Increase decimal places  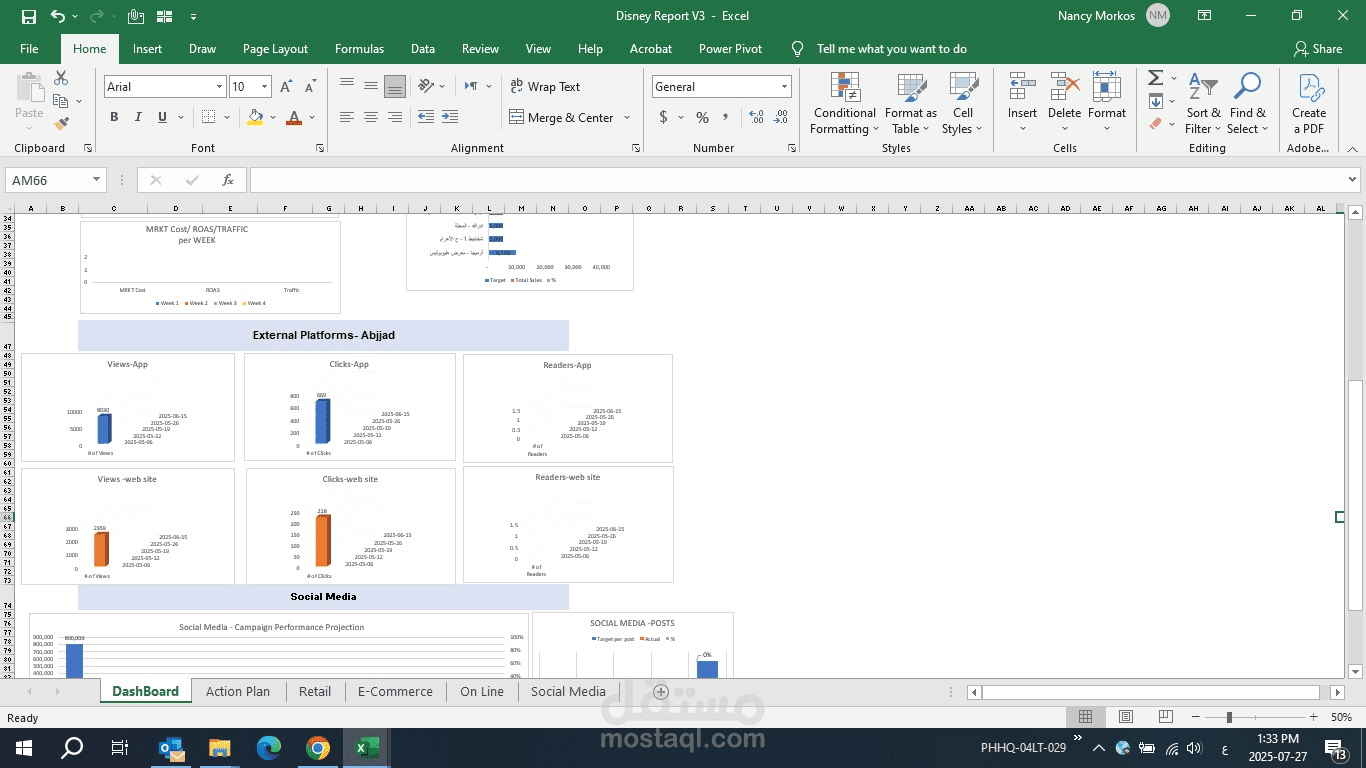756,118
